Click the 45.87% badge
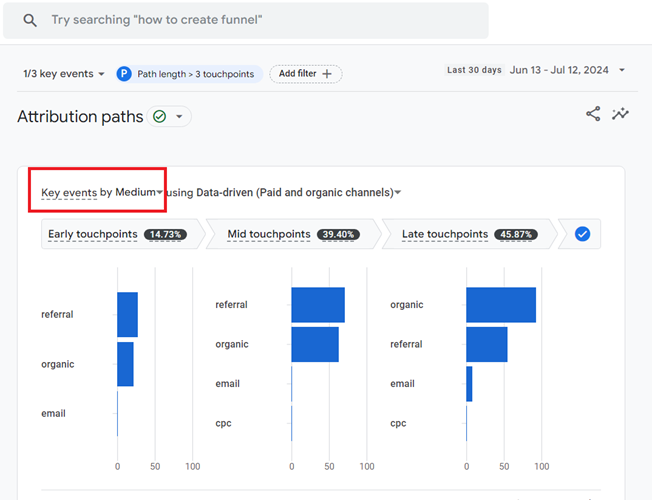 (516, 235)
